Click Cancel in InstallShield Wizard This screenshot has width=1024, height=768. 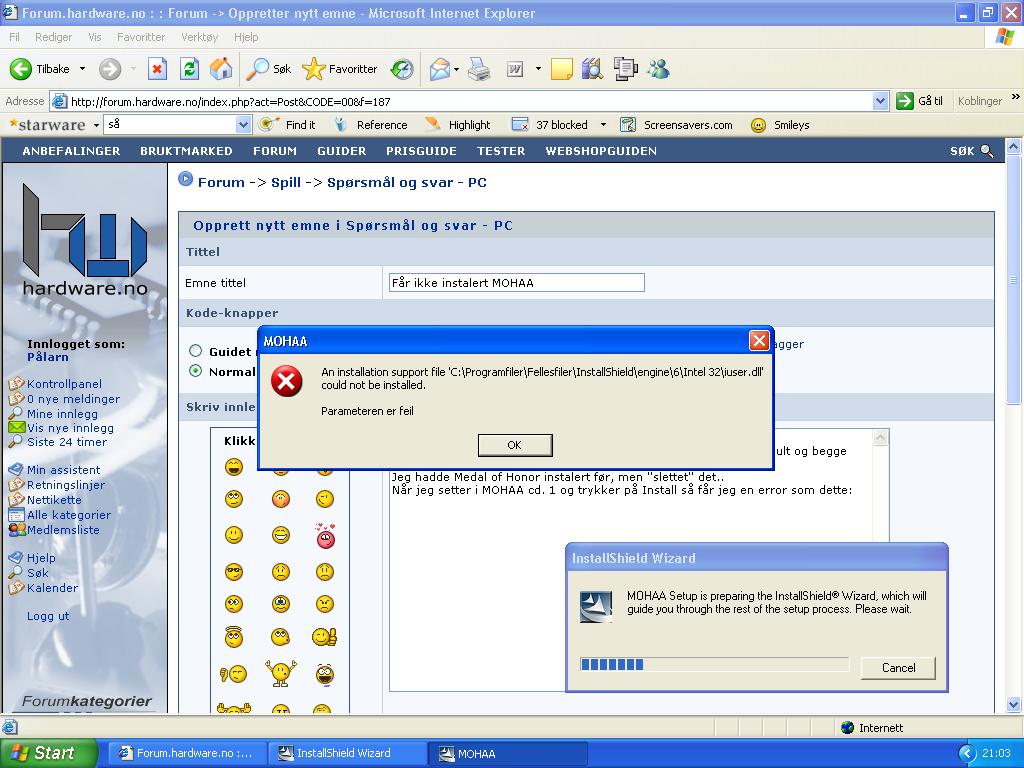[899, 667]
